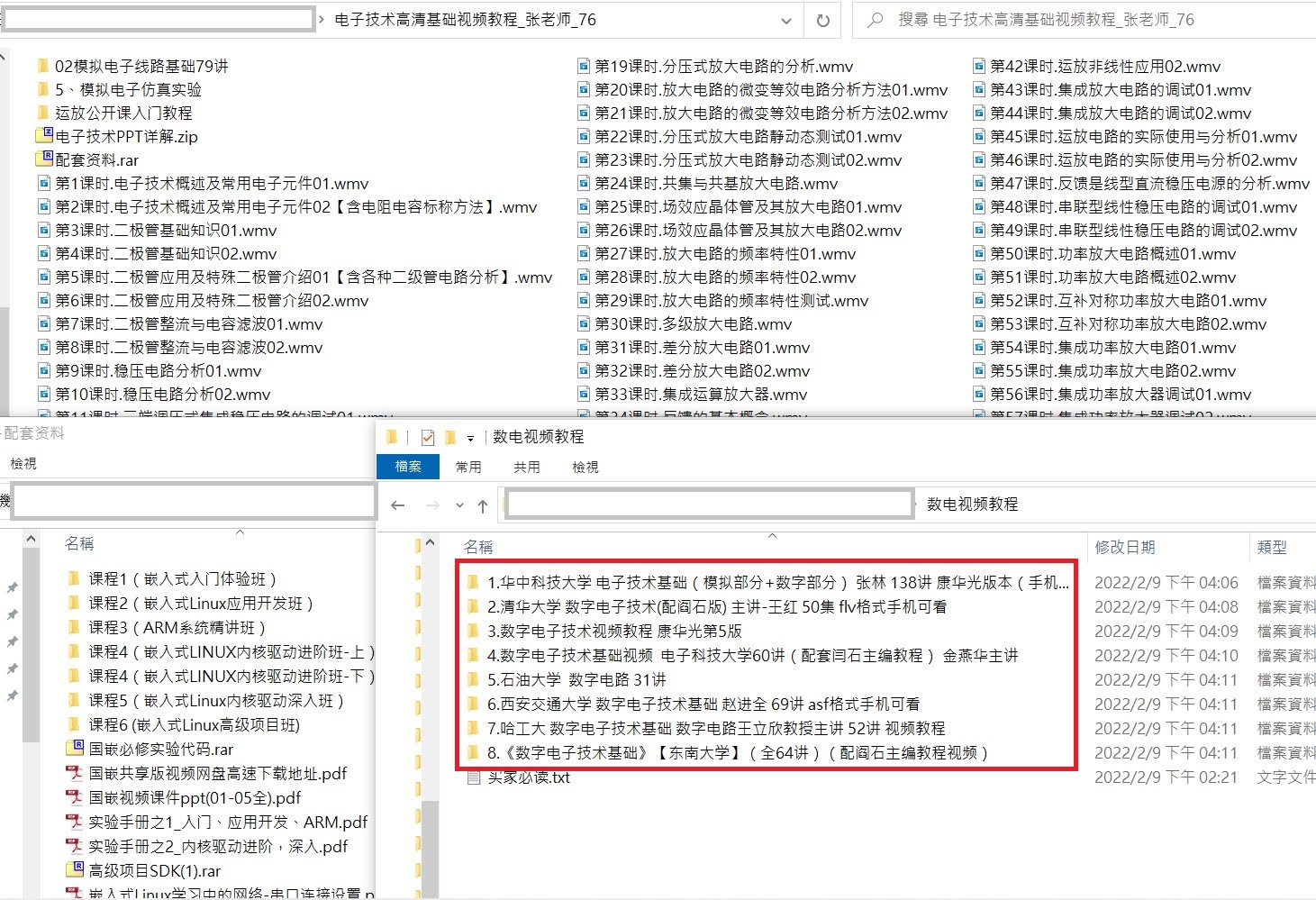This screenshot has height=900, width=1316.
Task: Open the recent locations dropdown chevron
Action: [x=459, y=505]
